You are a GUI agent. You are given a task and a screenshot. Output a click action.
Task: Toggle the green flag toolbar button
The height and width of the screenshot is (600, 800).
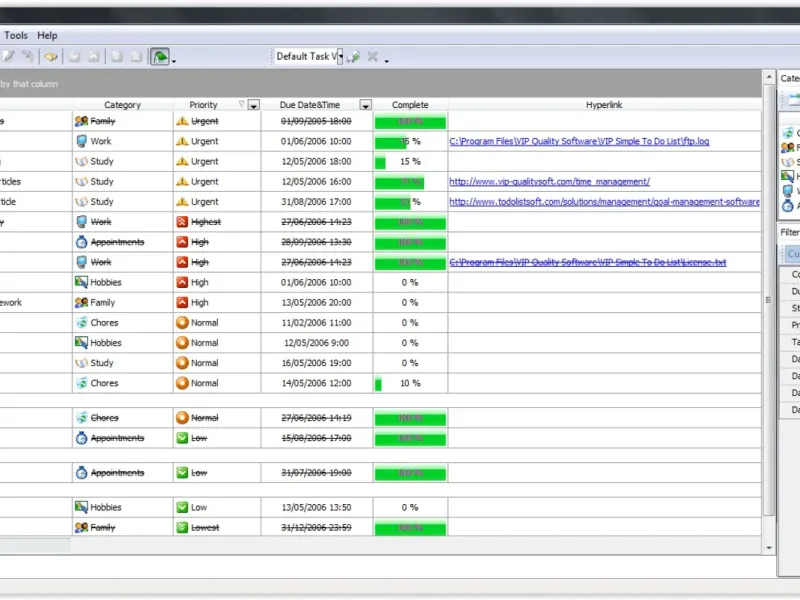click(x=160, y=56)
